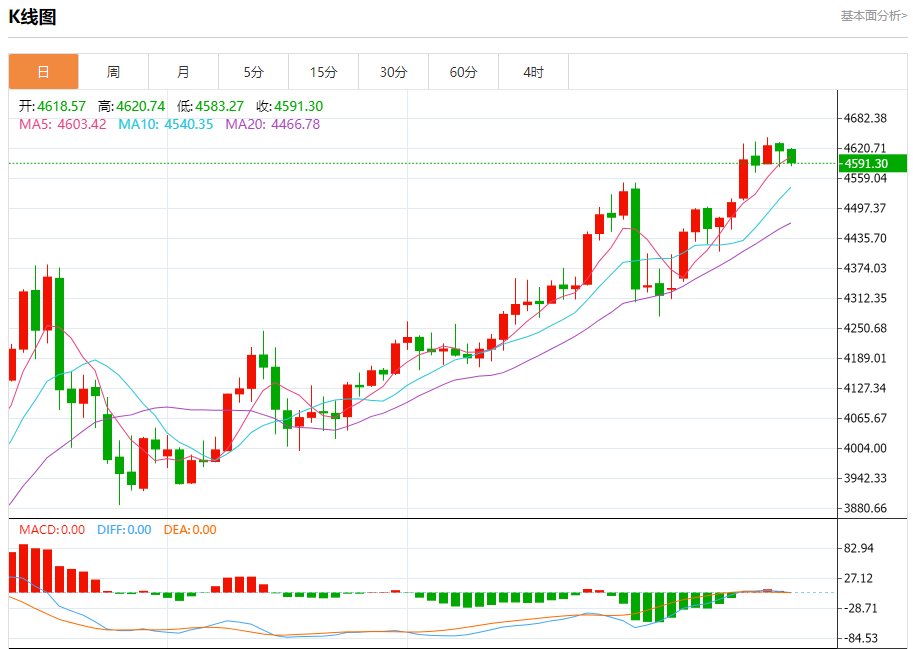Click the DIFF: 0.00 indicator label
This screenshot has width=913, height=649.
(124, 530)
